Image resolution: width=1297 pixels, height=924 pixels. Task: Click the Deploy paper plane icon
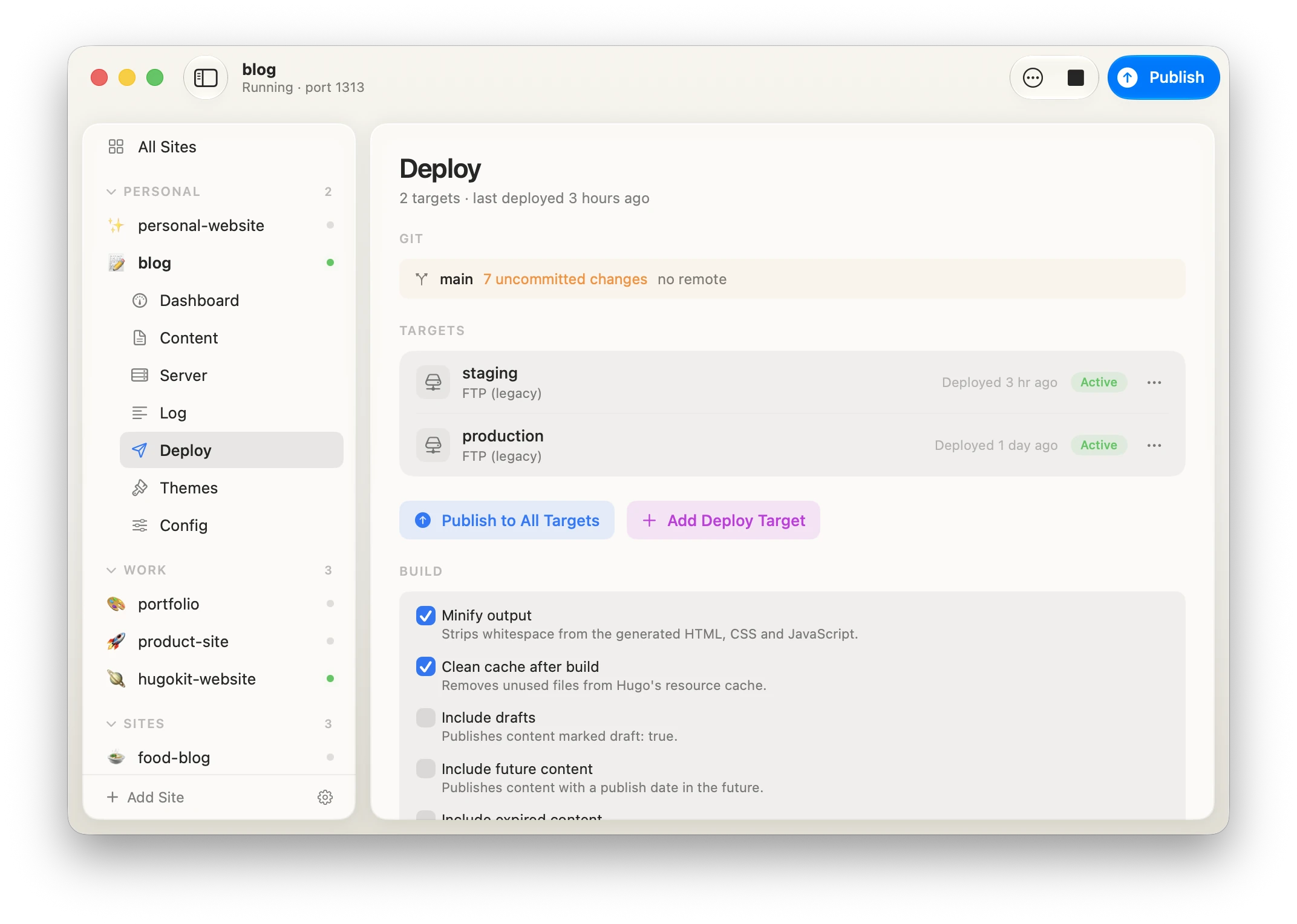coord(140,450)
